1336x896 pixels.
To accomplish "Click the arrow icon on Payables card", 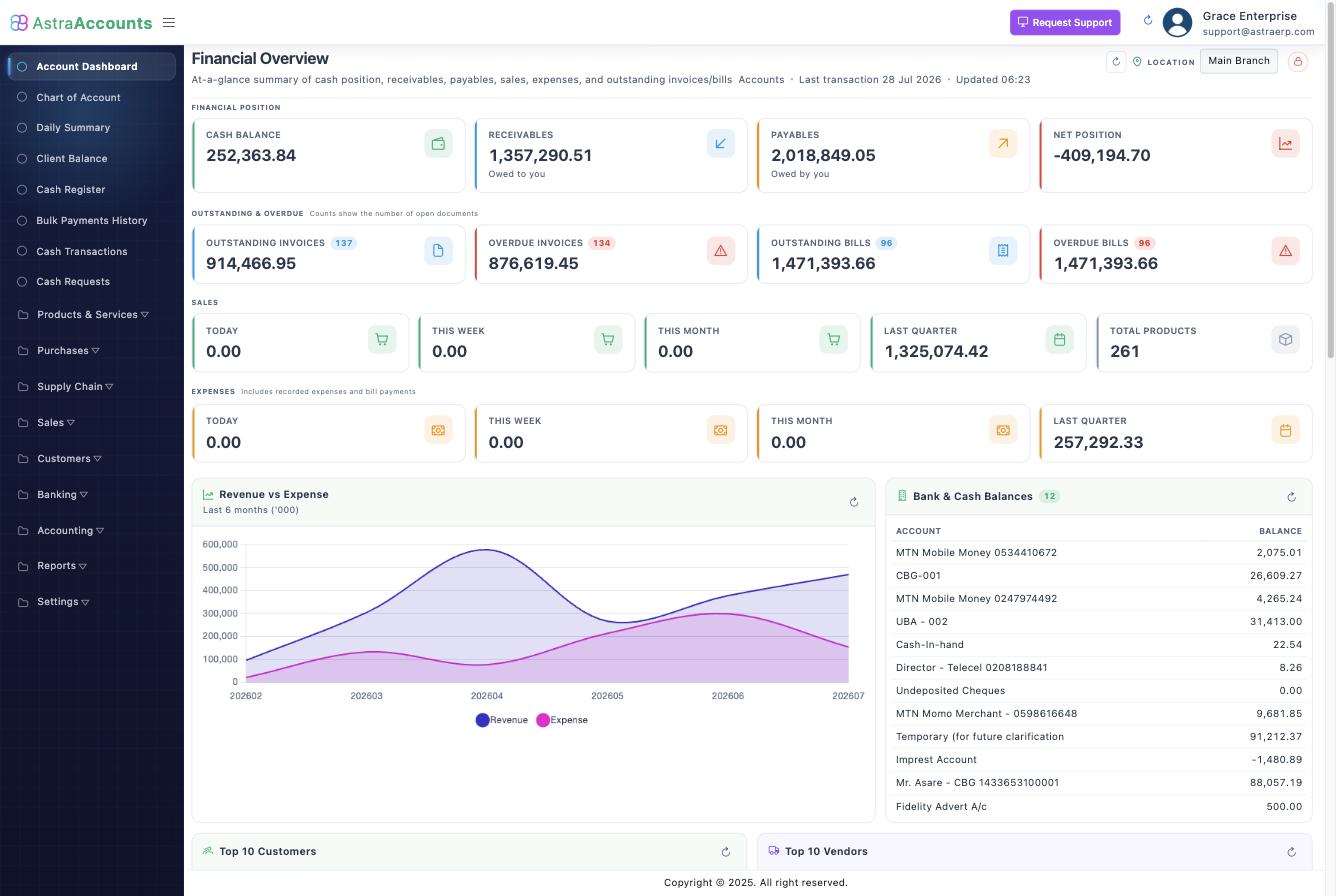I will 1003,144.
